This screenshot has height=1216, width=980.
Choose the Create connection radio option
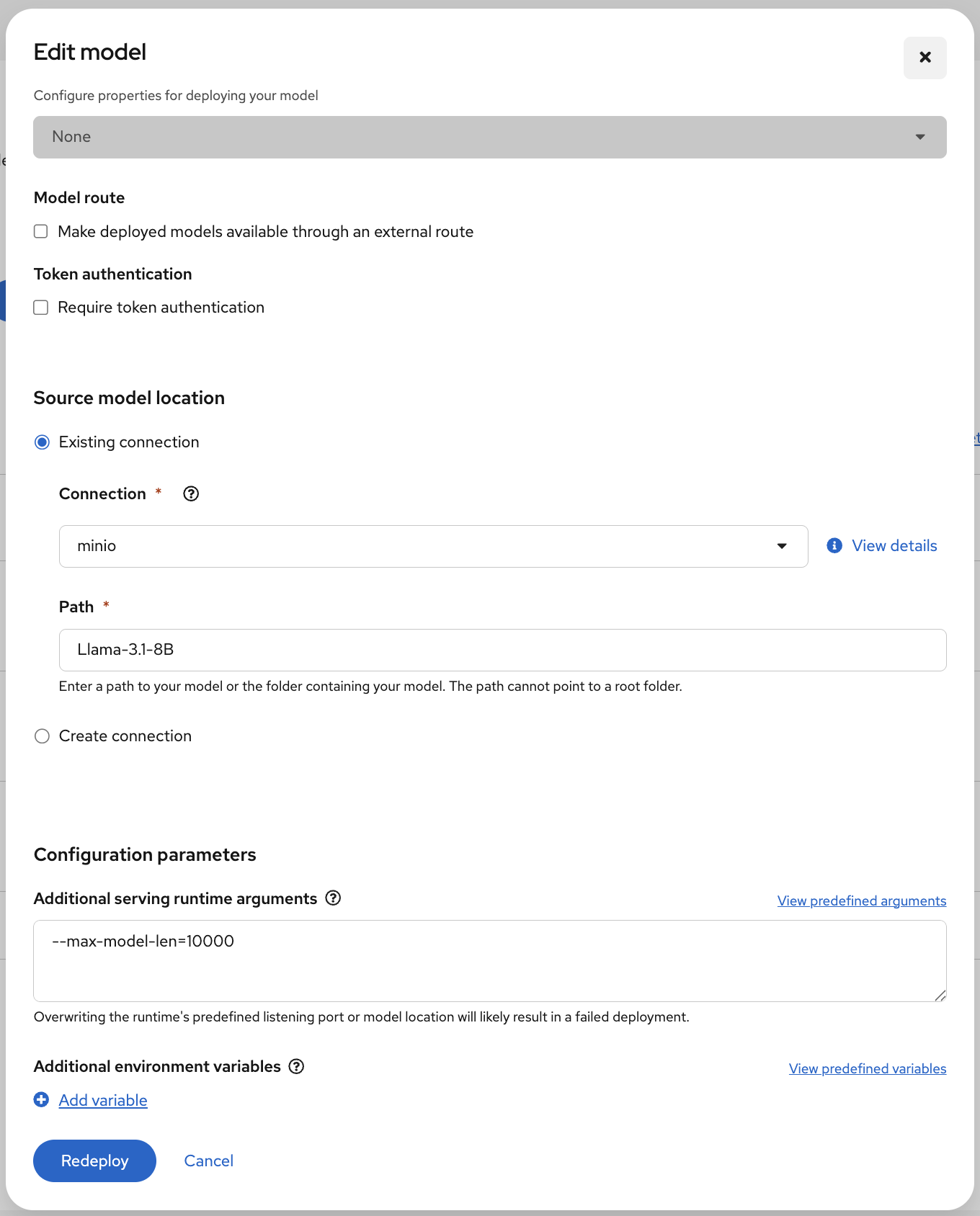[x=43, y=736]
